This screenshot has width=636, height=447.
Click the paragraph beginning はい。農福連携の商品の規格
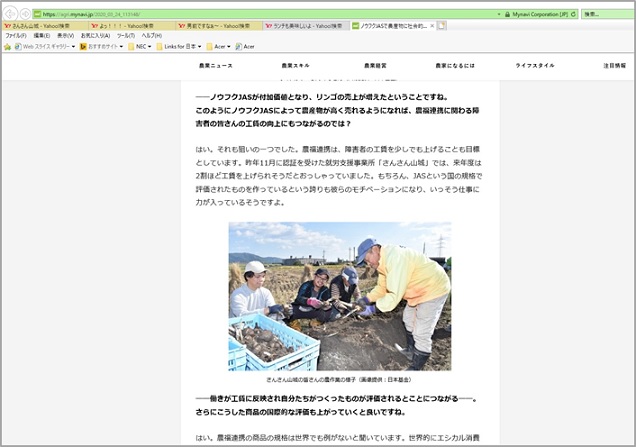[x=337, y=438]
